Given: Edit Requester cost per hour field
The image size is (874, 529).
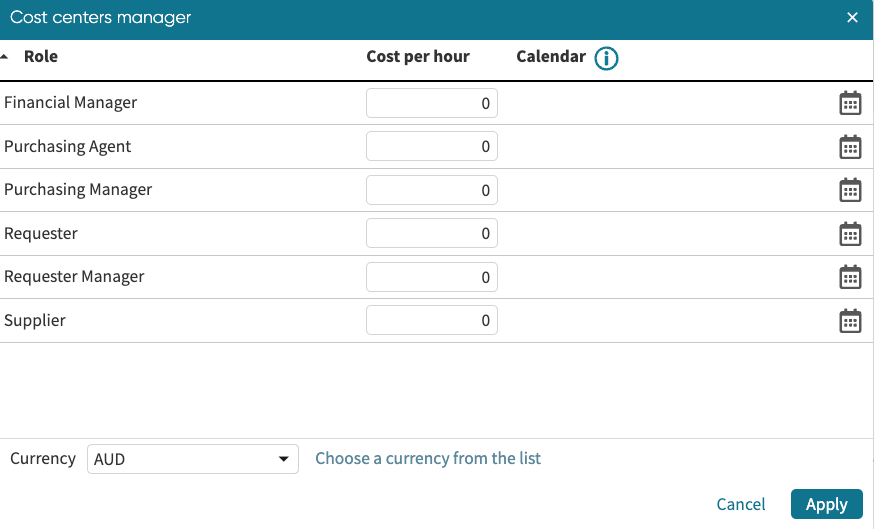Looking at the screenshot, I should [x=432, y=234].
